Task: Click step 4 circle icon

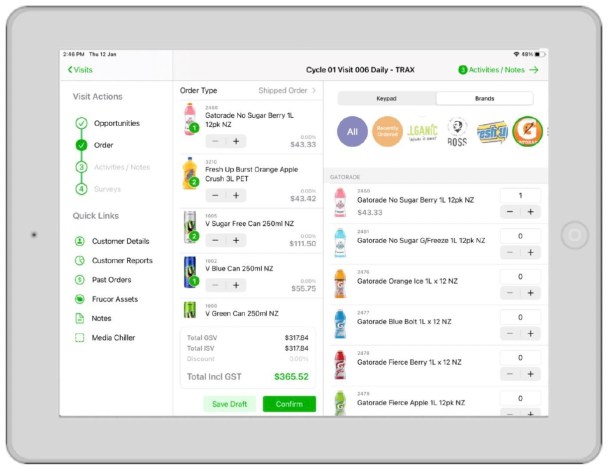Action: pyautogui.click(x=81, y=189)
